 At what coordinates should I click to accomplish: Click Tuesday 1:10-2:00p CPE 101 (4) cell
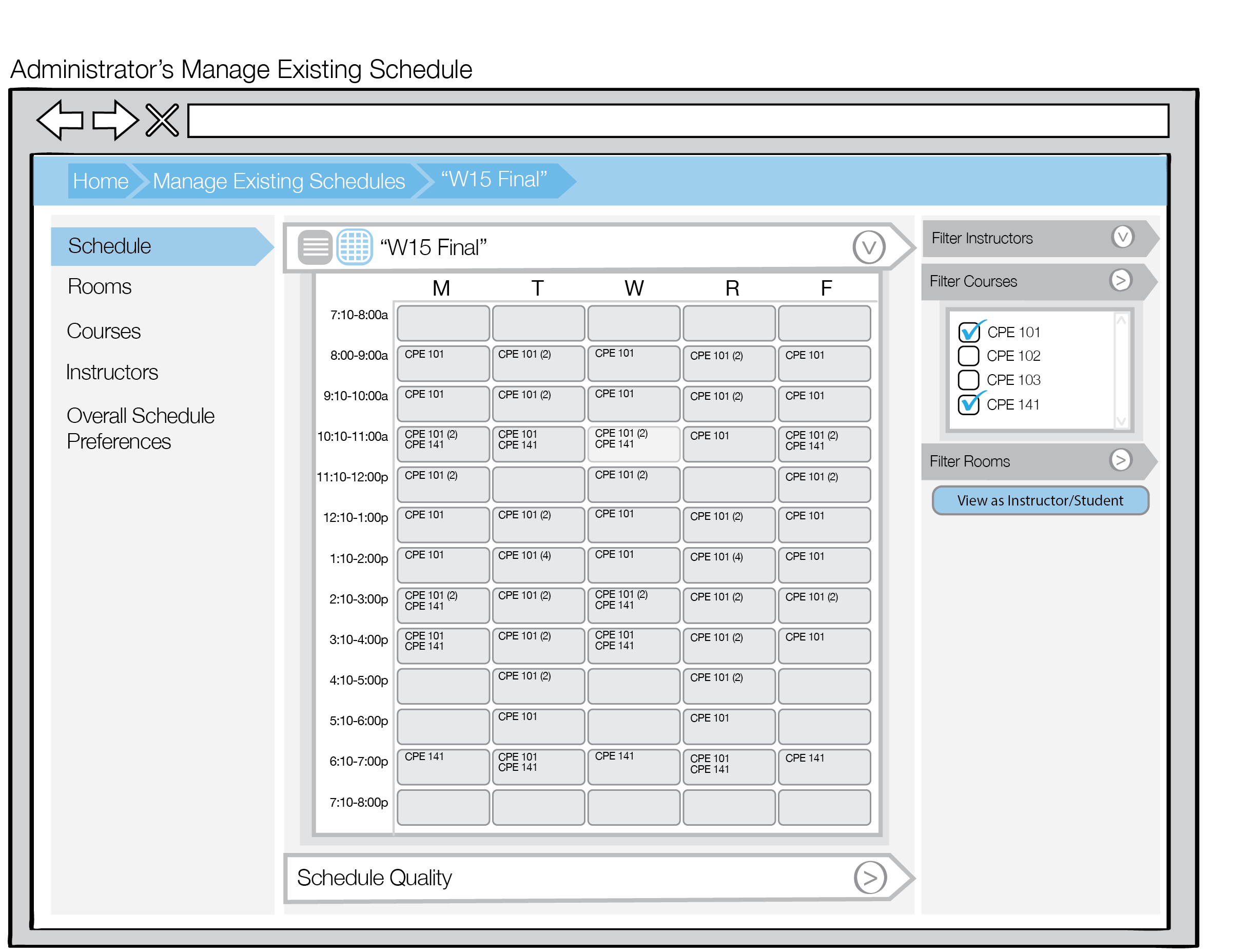(538, 565)
